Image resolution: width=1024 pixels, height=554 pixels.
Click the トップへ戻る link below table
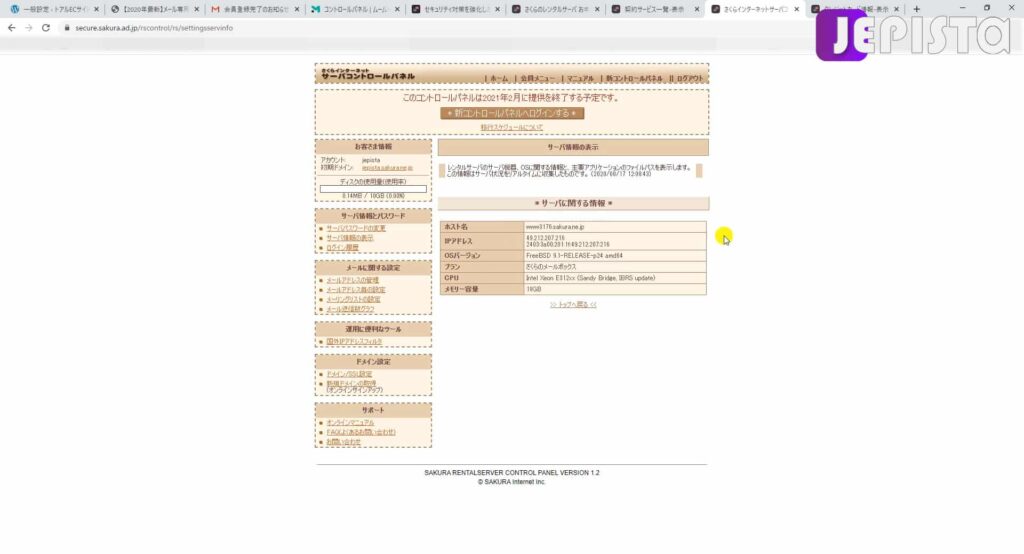coord(573,304)
